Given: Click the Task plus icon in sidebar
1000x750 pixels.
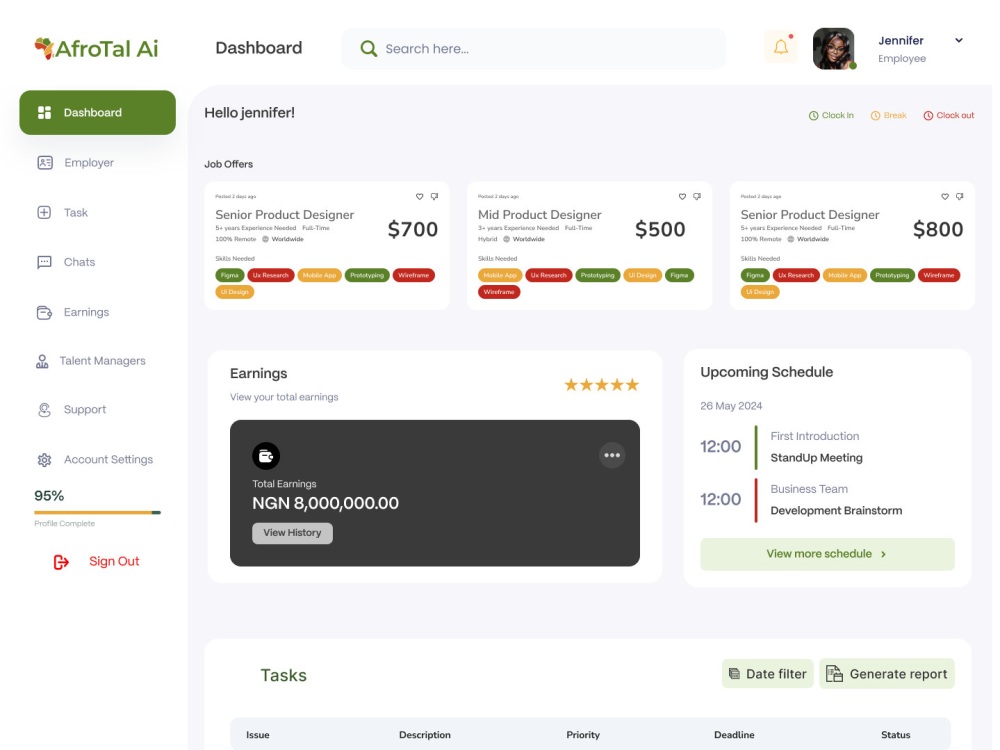Looking at the screenshot, I should [x=44, y=212].
